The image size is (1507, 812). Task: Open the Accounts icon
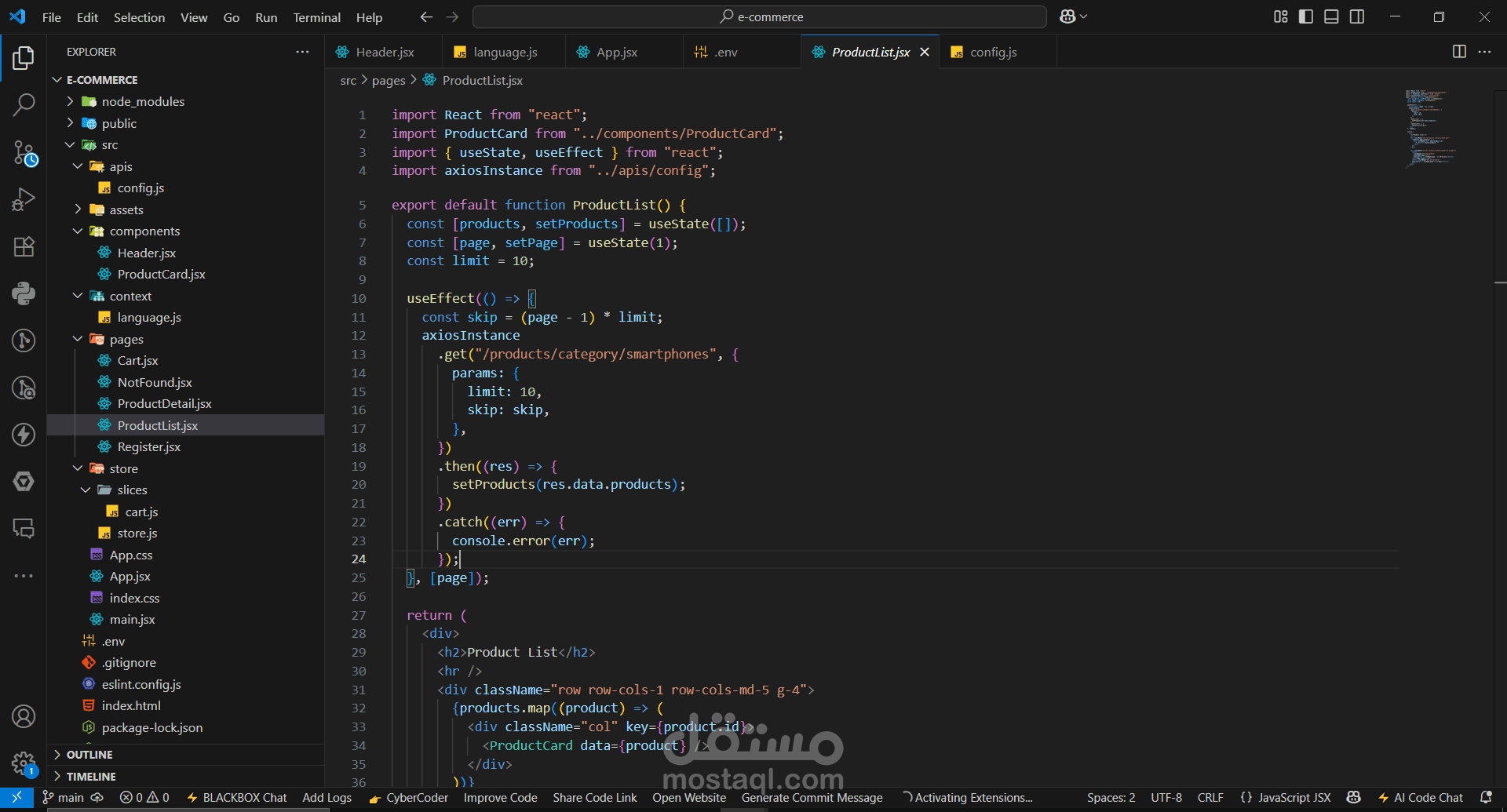[x=24, y=716]
